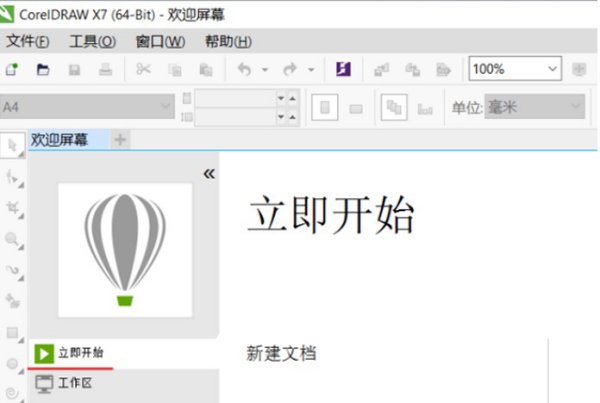
Task: Select the Crop tool
Action: (x=13, y=208)
